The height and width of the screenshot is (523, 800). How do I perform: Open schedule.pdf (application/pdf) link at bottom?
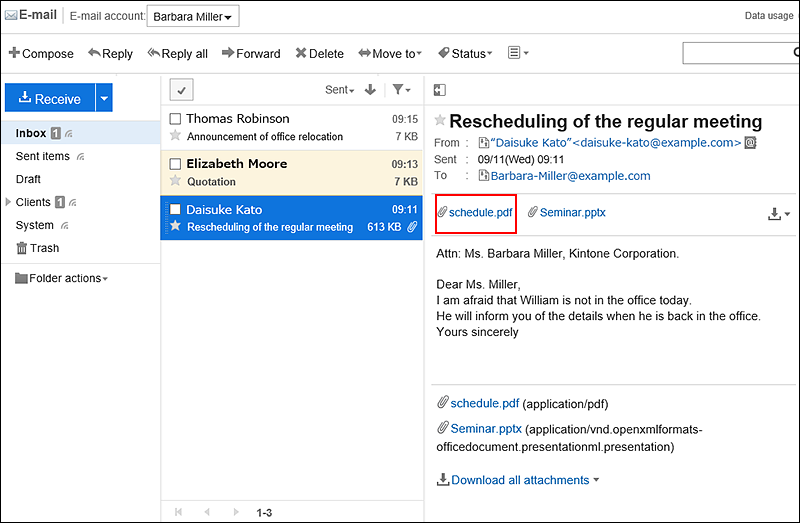pyautogui.click(x=485, y=403)
